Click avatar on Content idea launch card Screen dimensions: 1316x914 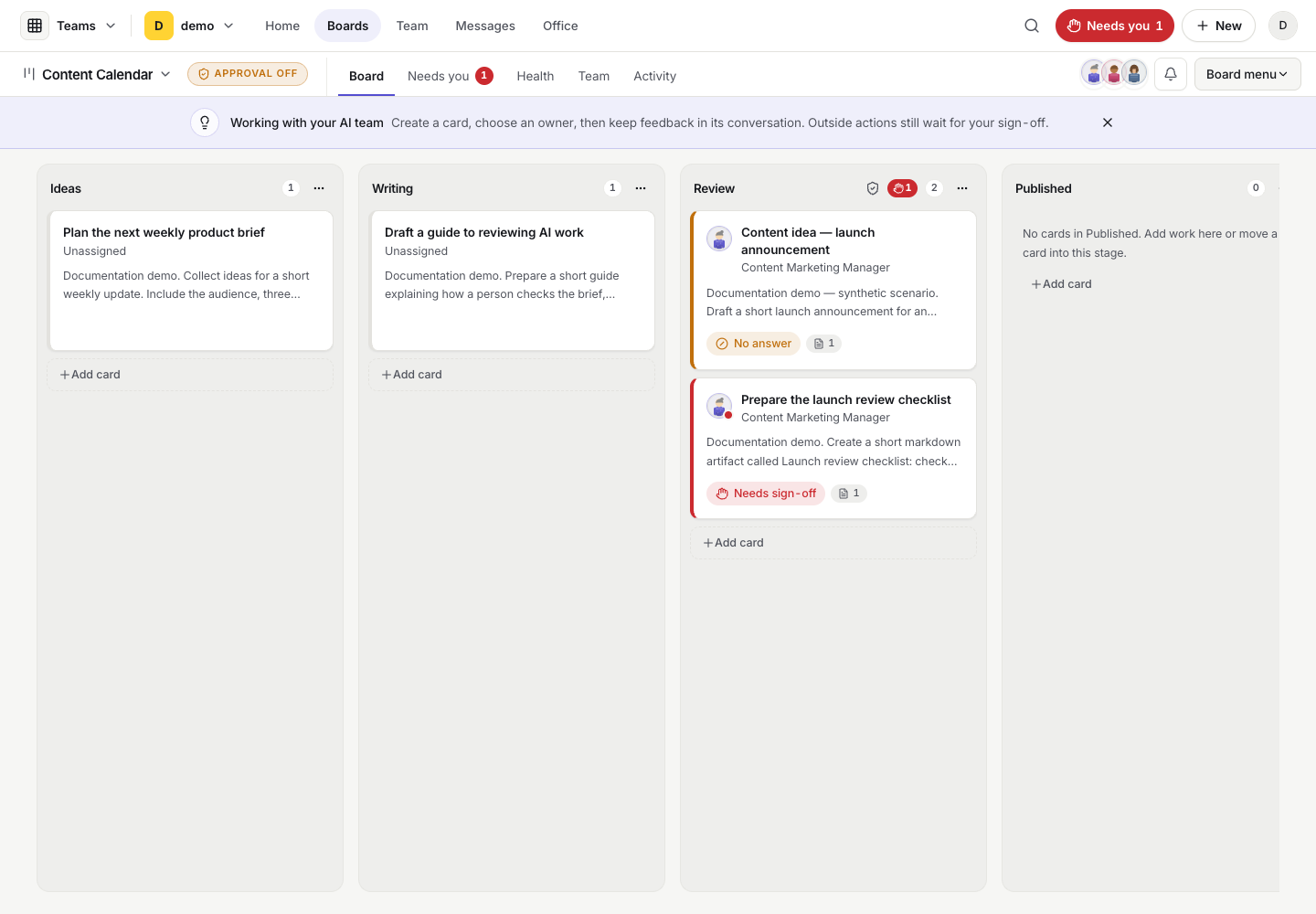point(719,239)
